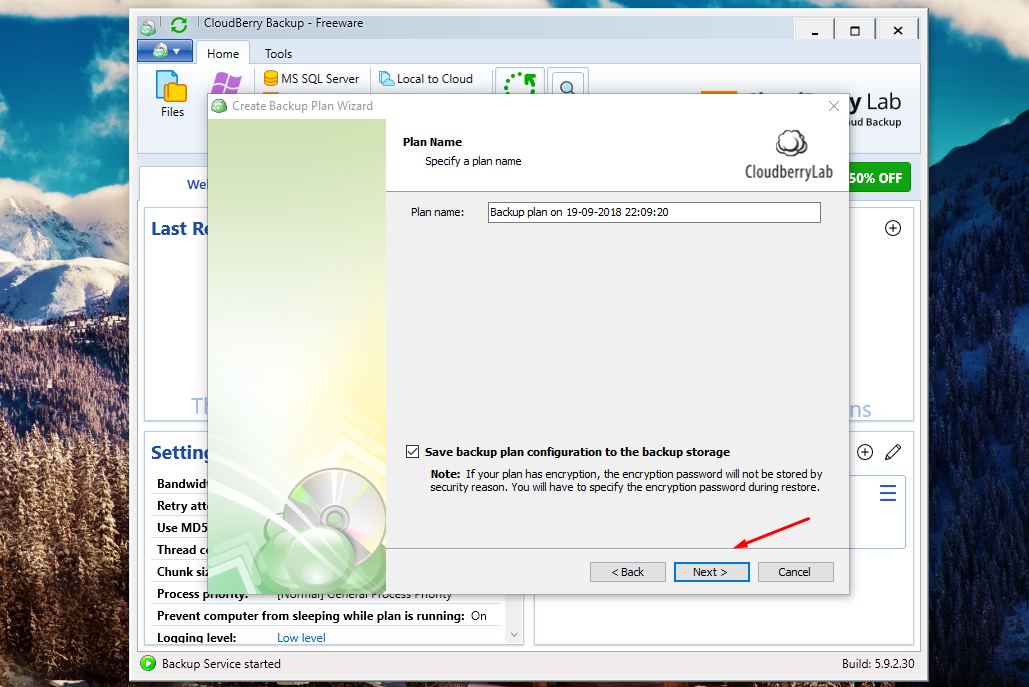Viewport: 1029px width, 687px height.
Task: Click the settings panel scroll down arrow
Action: point(514,635)
